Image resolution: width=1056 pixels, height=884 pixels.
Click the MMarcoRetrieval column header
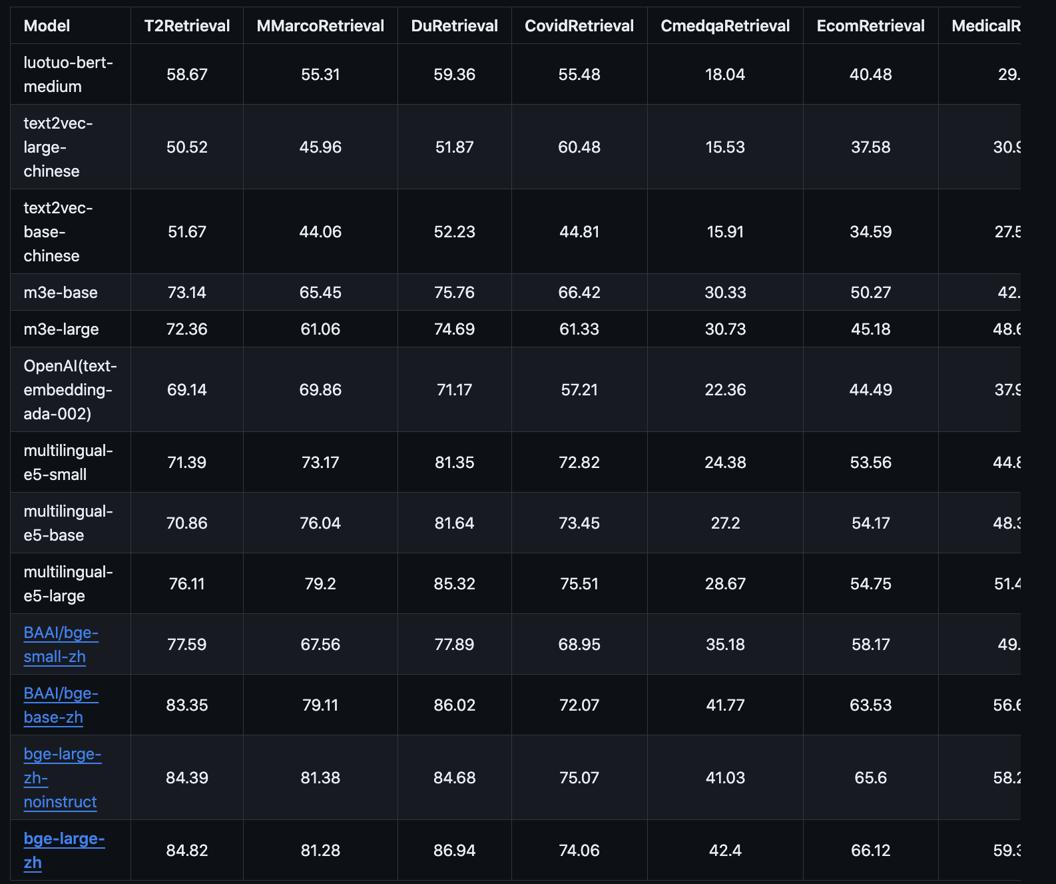pos(320,26)
